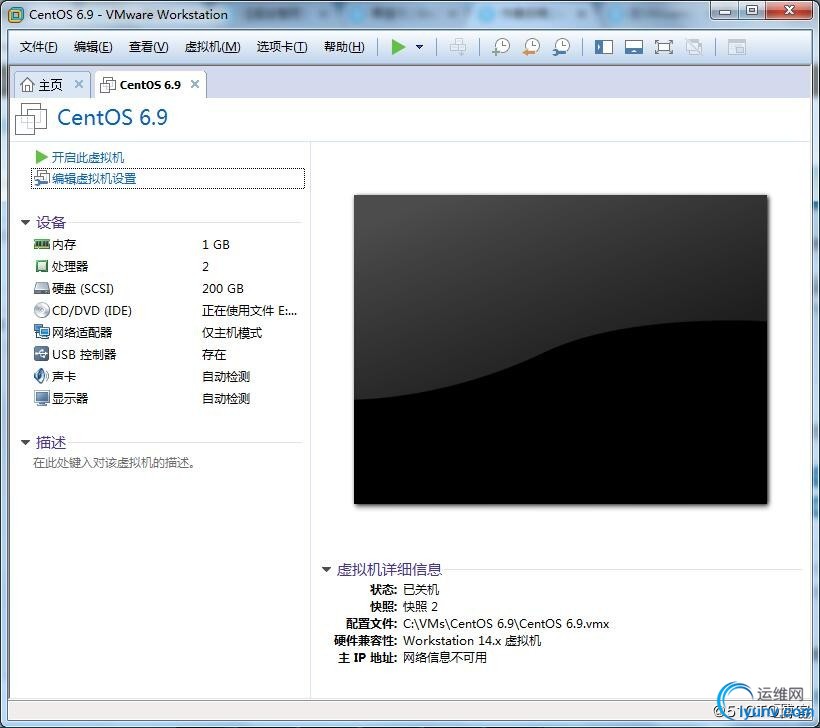Click the CD/DVD (IDE) disc icon

(41, 310)
